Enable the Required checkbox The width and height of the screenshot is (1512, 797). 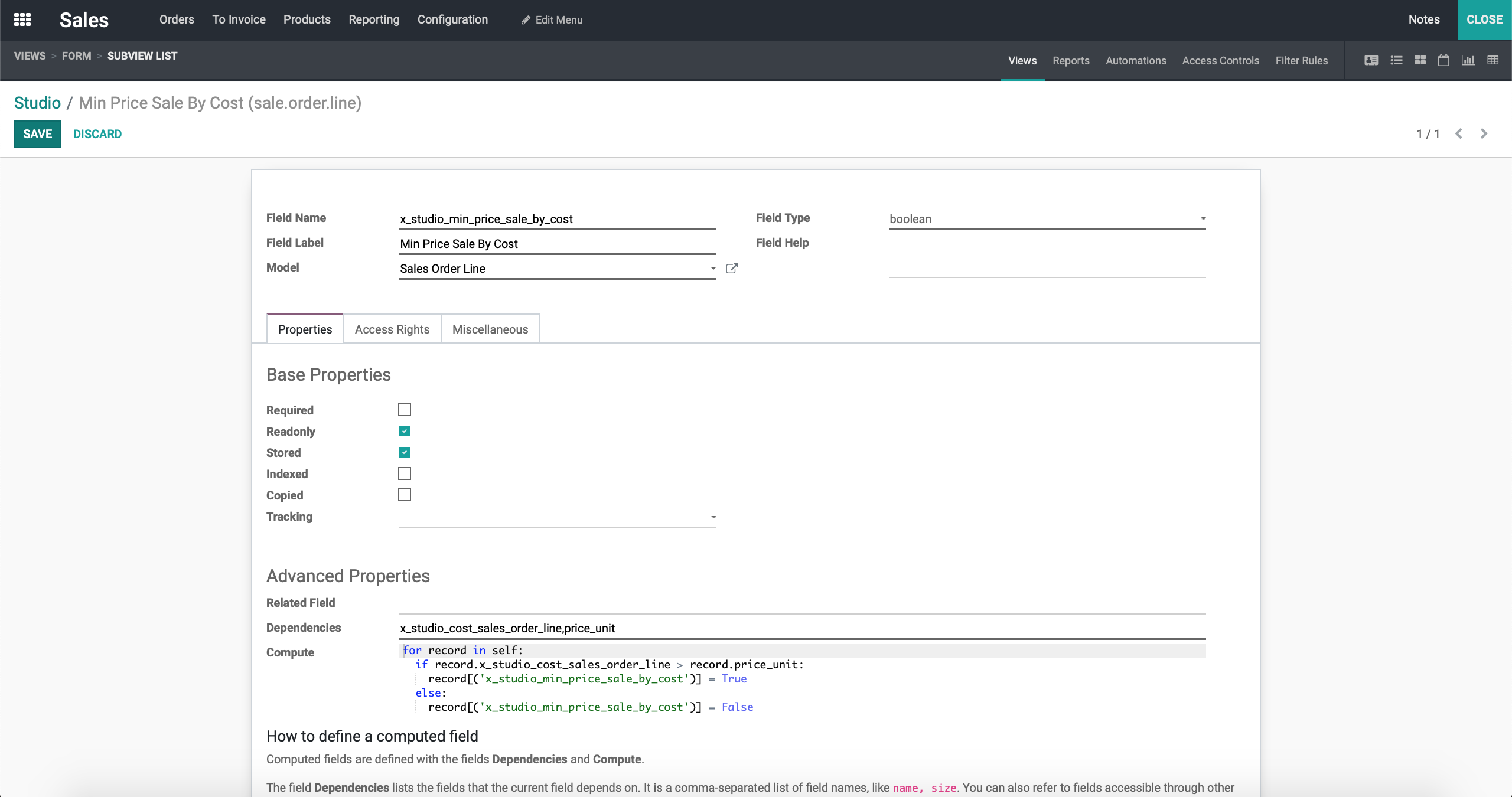click(x=405, y=410)
